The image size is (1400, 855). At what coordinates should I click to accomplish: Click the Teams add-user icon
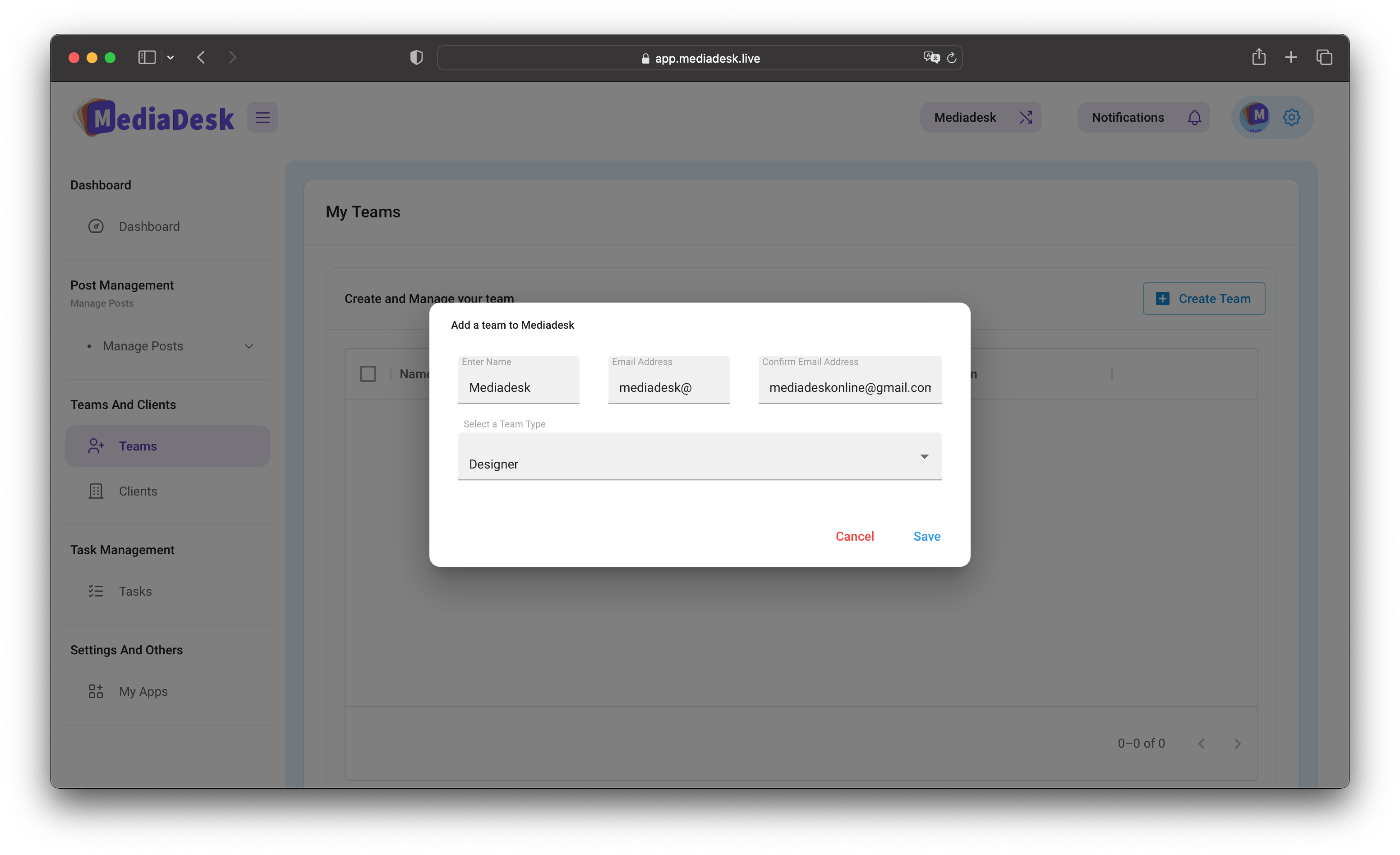pos(96,446)
